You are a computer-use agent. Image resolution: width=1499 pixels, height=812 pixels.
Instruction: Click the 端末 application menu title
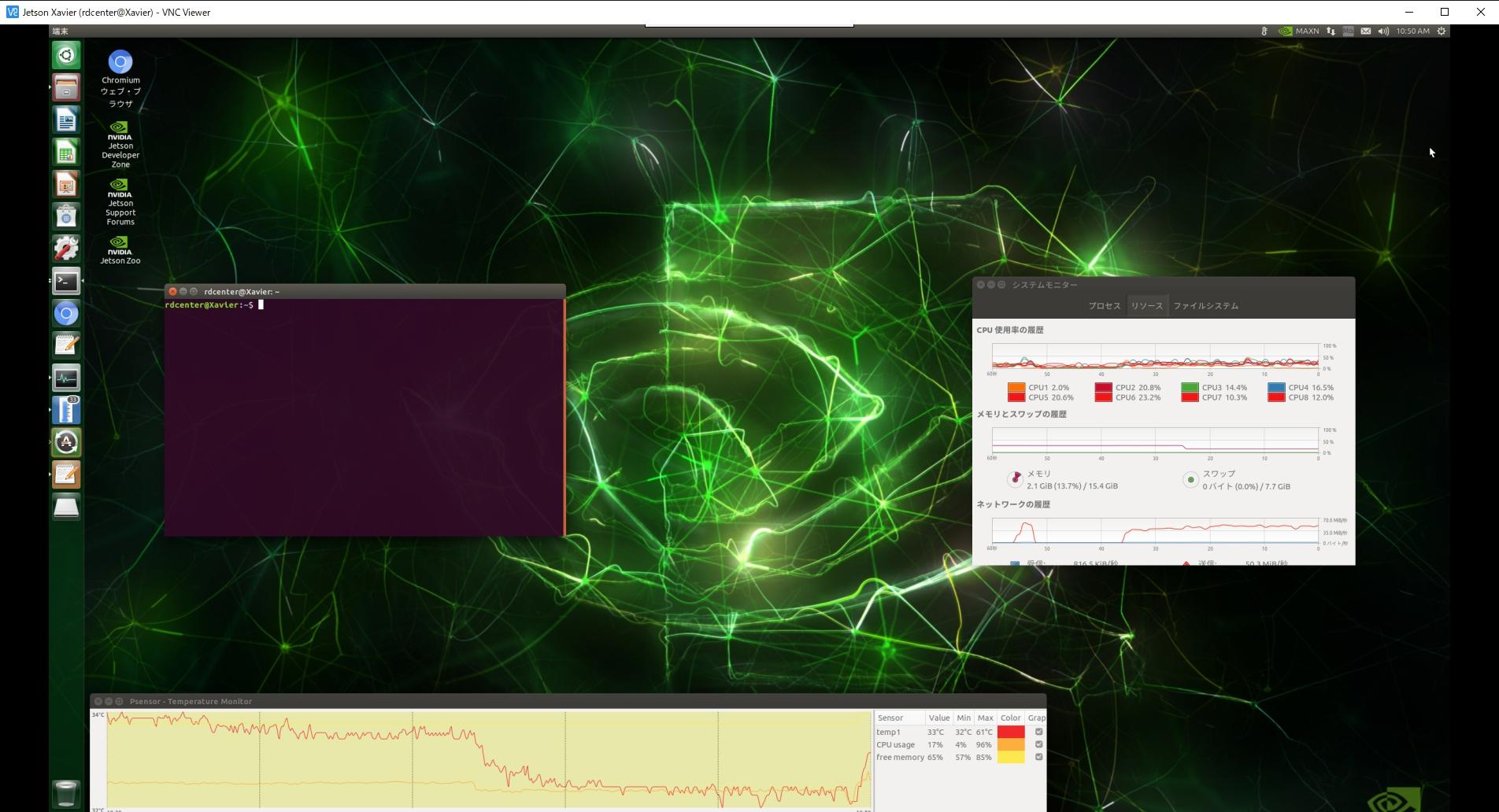coord(60,31)
